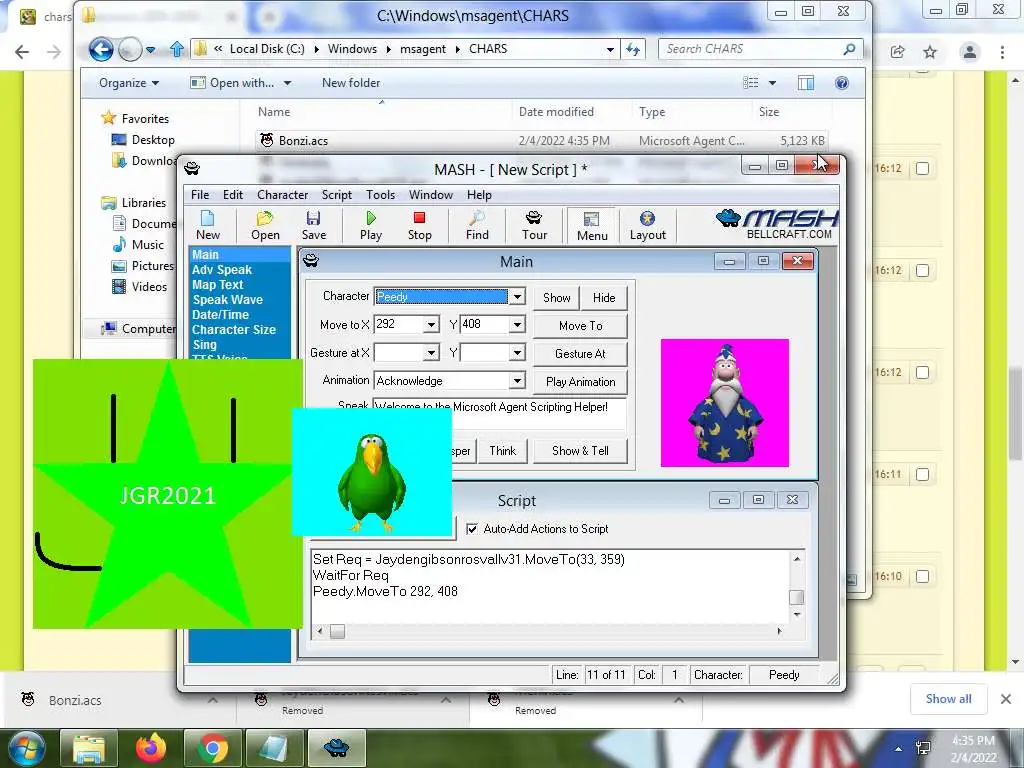Click the Move To button
The width and height of the screenshot is (1024, 768).
581,326
